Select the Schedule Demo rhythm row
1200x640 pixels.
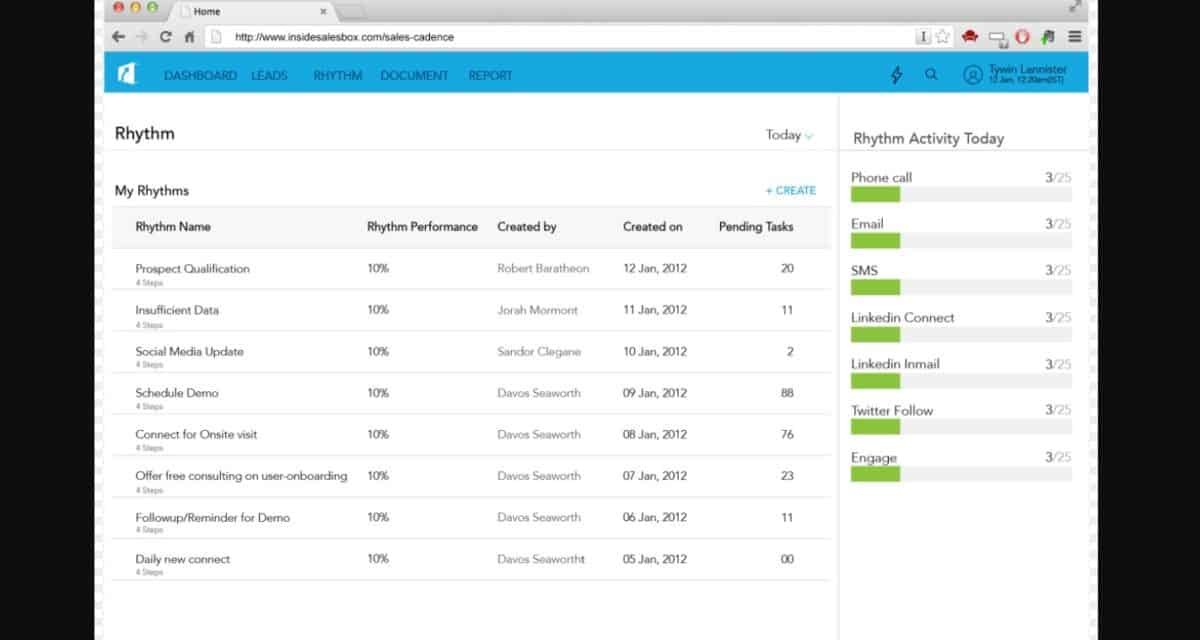click(176, 393)
